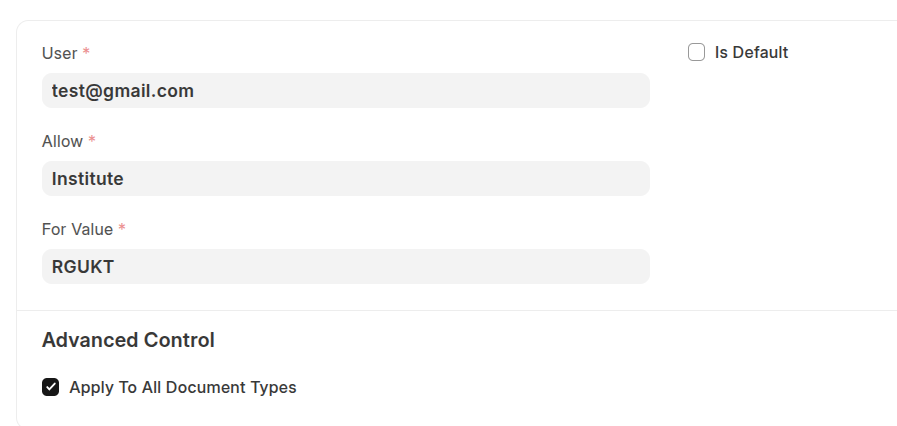Viewport: 897px width, 426px height.
Task: Click the Allow field label
Action: point(62,141)
